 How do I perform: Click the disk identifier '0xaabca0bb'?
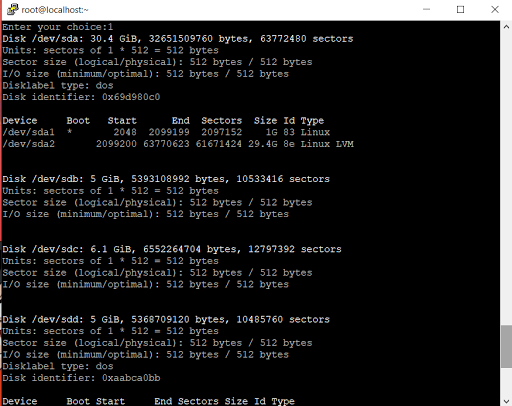131,378
